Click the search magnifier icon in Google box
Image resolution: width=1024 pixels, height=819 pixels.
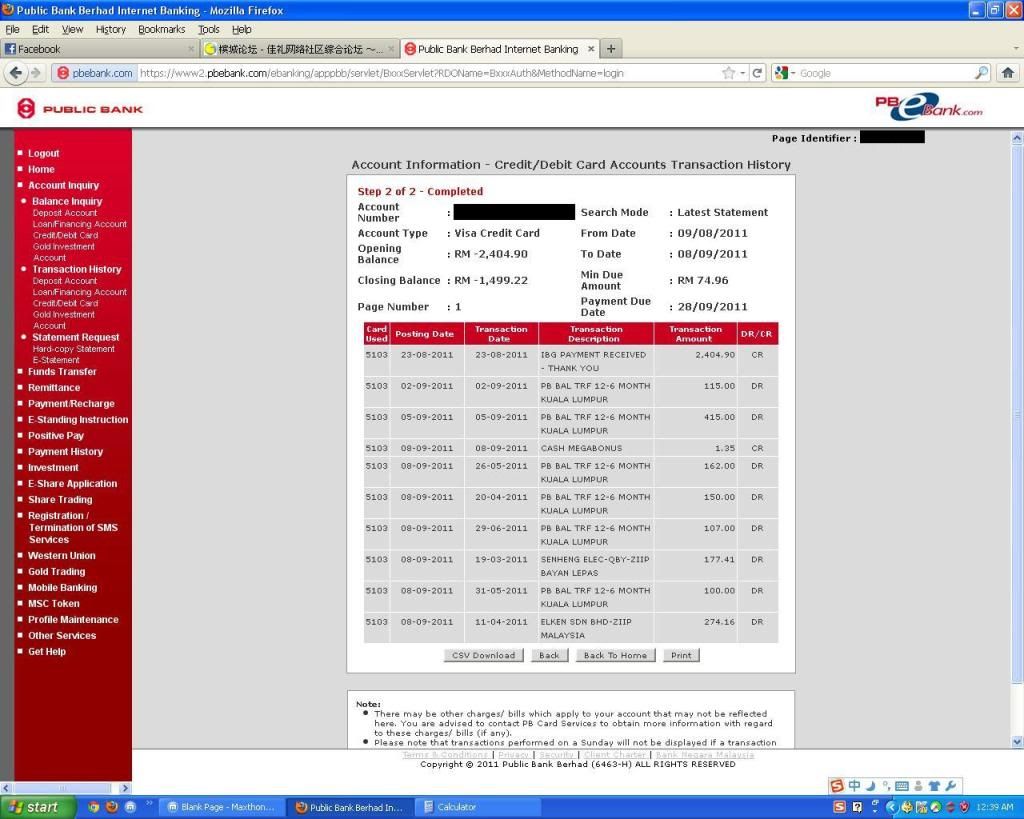981,73
